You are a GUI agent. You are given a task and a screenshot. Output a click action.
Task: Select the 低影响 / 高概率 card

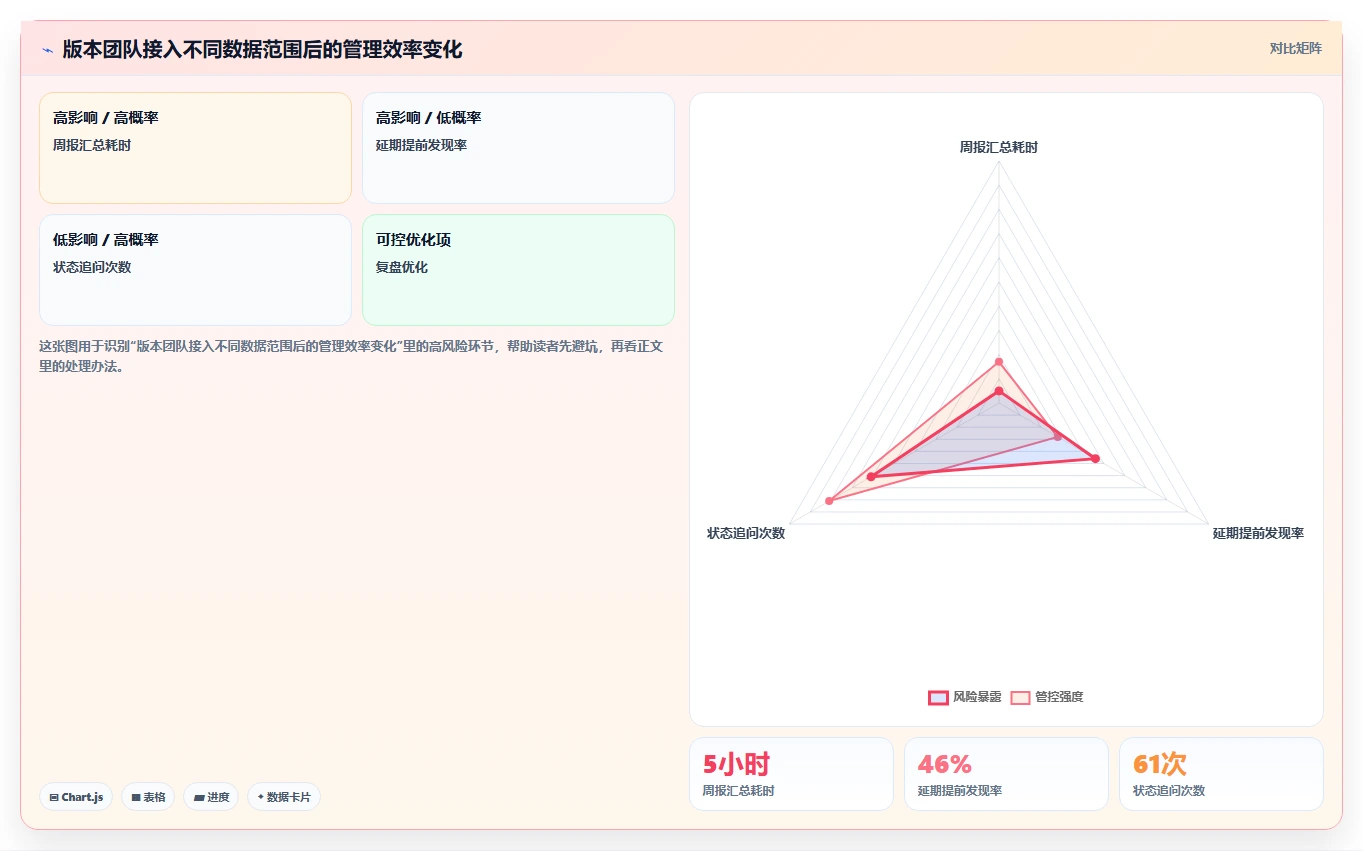click(x=195, y=270)
